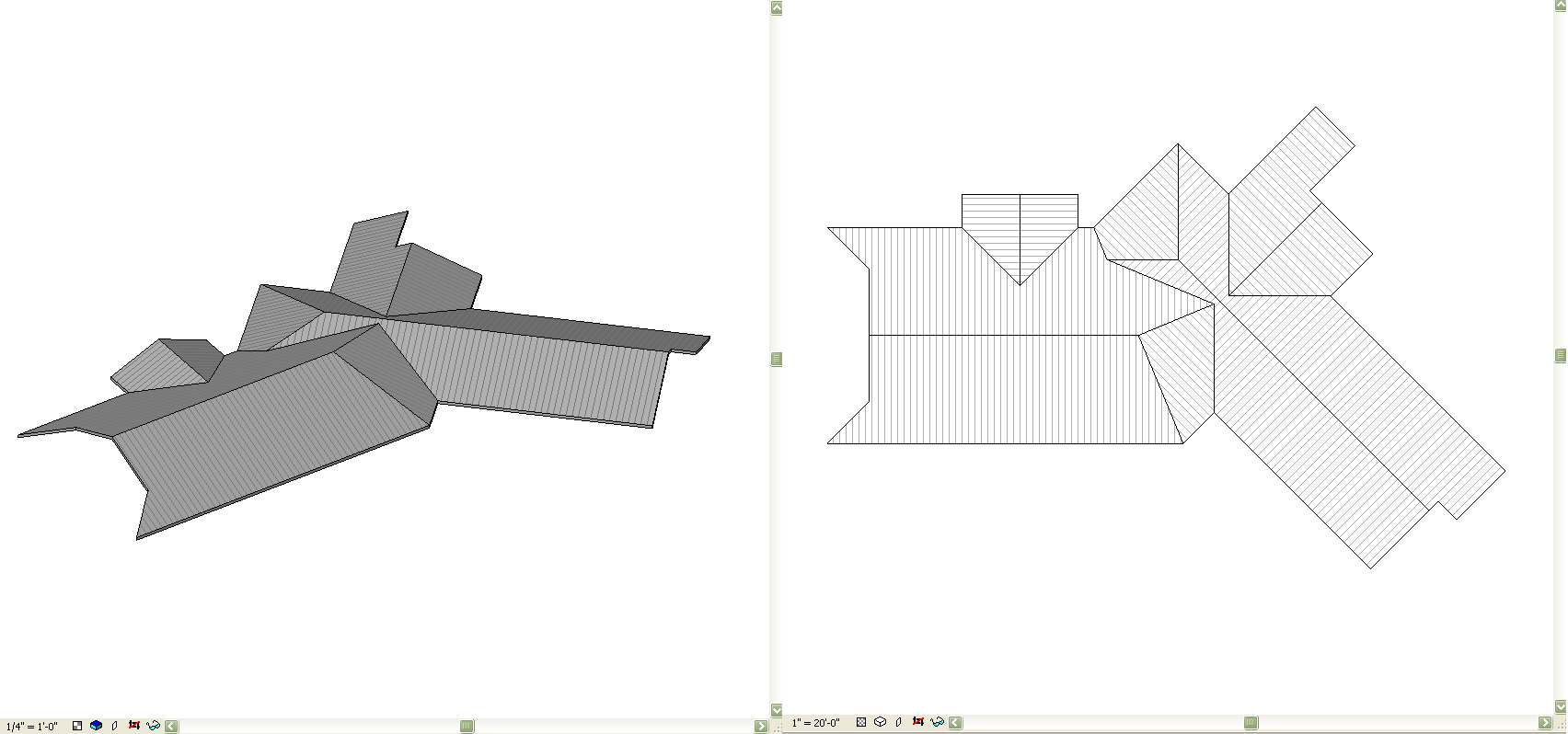Click up arrow of plan view vertical scrollbar
The width and height of the screenshot is (1568, 734).
point(1561,6)
